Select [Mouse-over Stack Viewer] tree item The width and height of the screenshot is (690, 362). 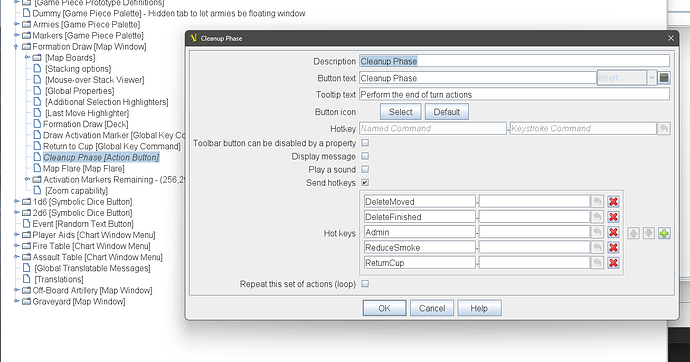pyautogui.click(x=95, y=80)
